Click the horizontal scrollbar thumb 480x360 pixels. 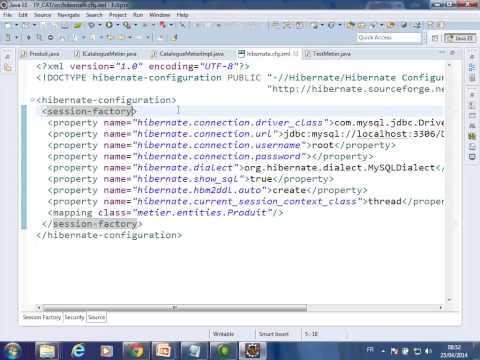pyautogui.click(x=174, y=308)
